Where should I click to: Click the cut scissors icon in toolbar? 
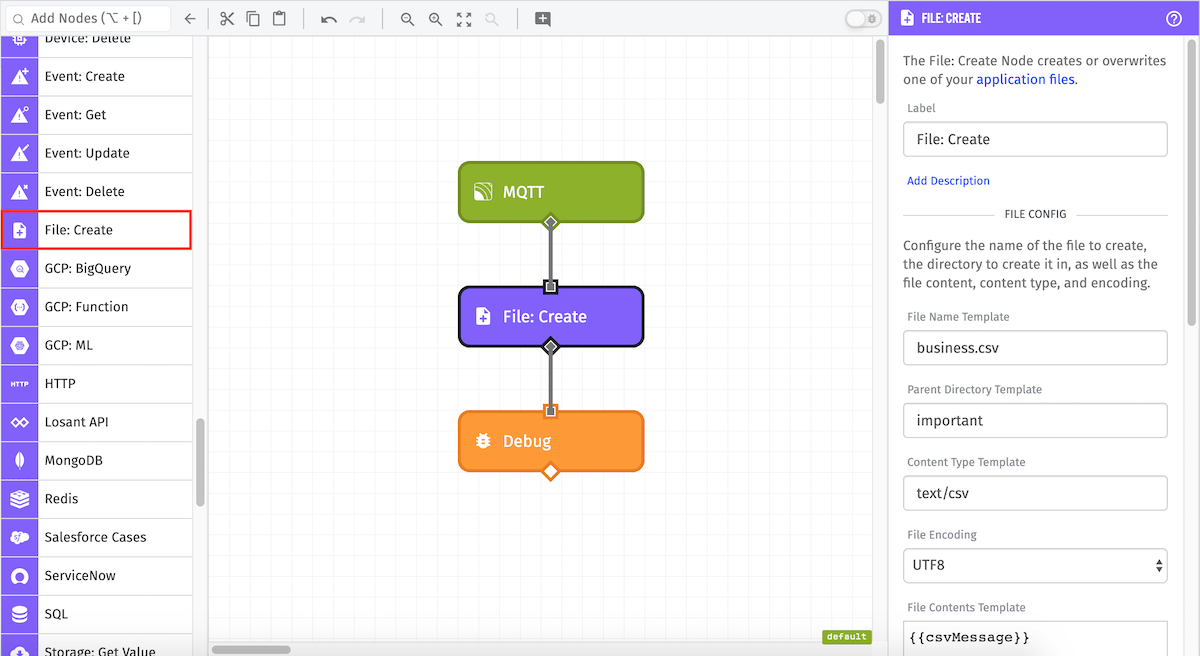click(227, 18)
